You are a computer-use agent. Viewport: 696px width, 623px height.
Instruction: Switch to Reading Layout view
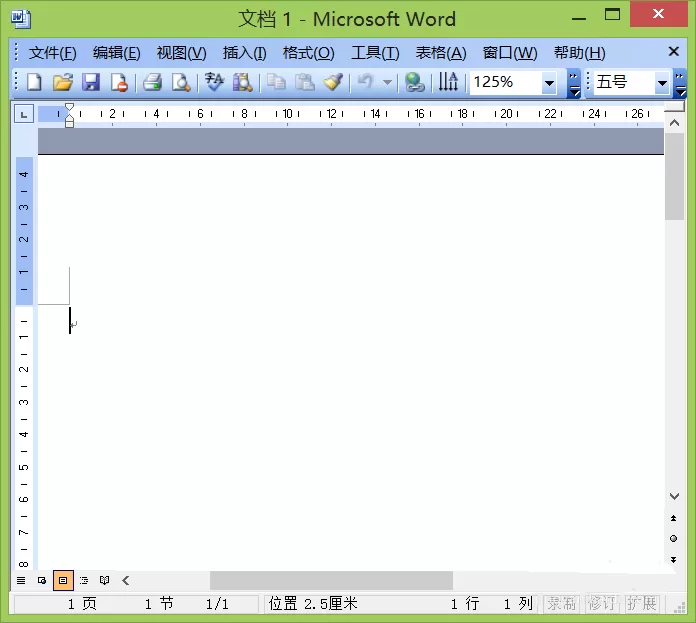coord(105,580)
